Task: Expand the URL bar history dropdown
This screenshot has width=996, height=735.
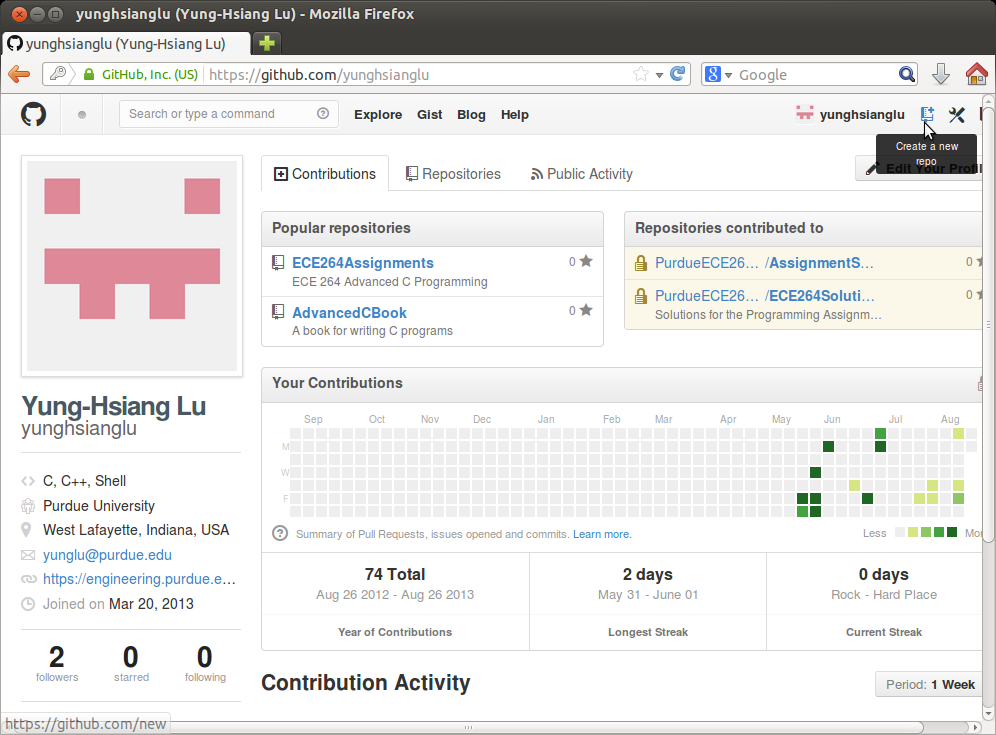Action: point(659,75)
